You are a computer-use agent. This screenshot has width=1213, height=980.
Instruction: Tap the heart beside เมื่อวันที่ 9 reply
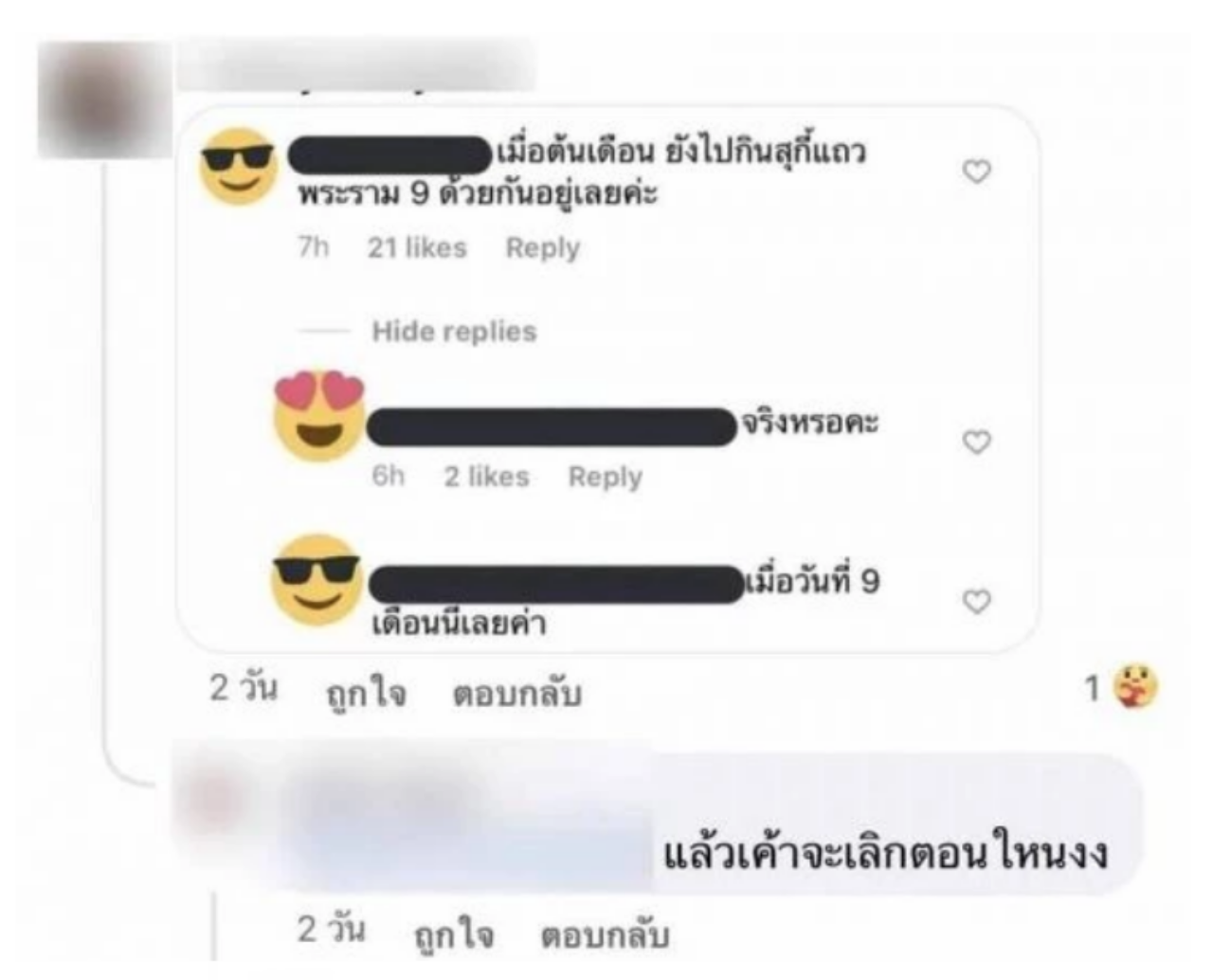[976, 602]
